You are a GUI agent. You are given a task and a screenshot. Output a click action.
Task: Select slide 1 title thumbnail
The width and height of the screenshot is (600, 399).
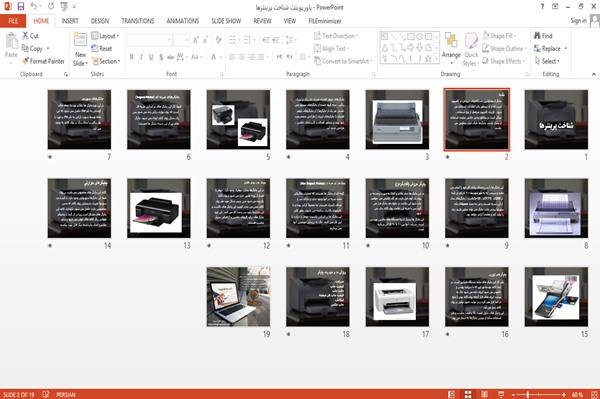[556, 119]
